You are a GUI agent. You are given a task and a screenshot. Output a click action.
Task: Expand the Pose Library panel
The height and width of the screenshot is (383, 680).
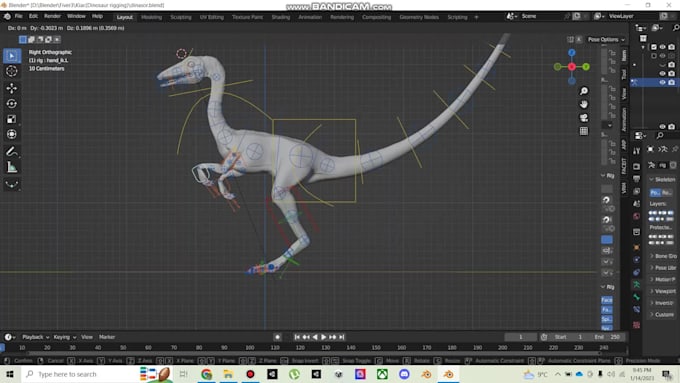point(664,268)
